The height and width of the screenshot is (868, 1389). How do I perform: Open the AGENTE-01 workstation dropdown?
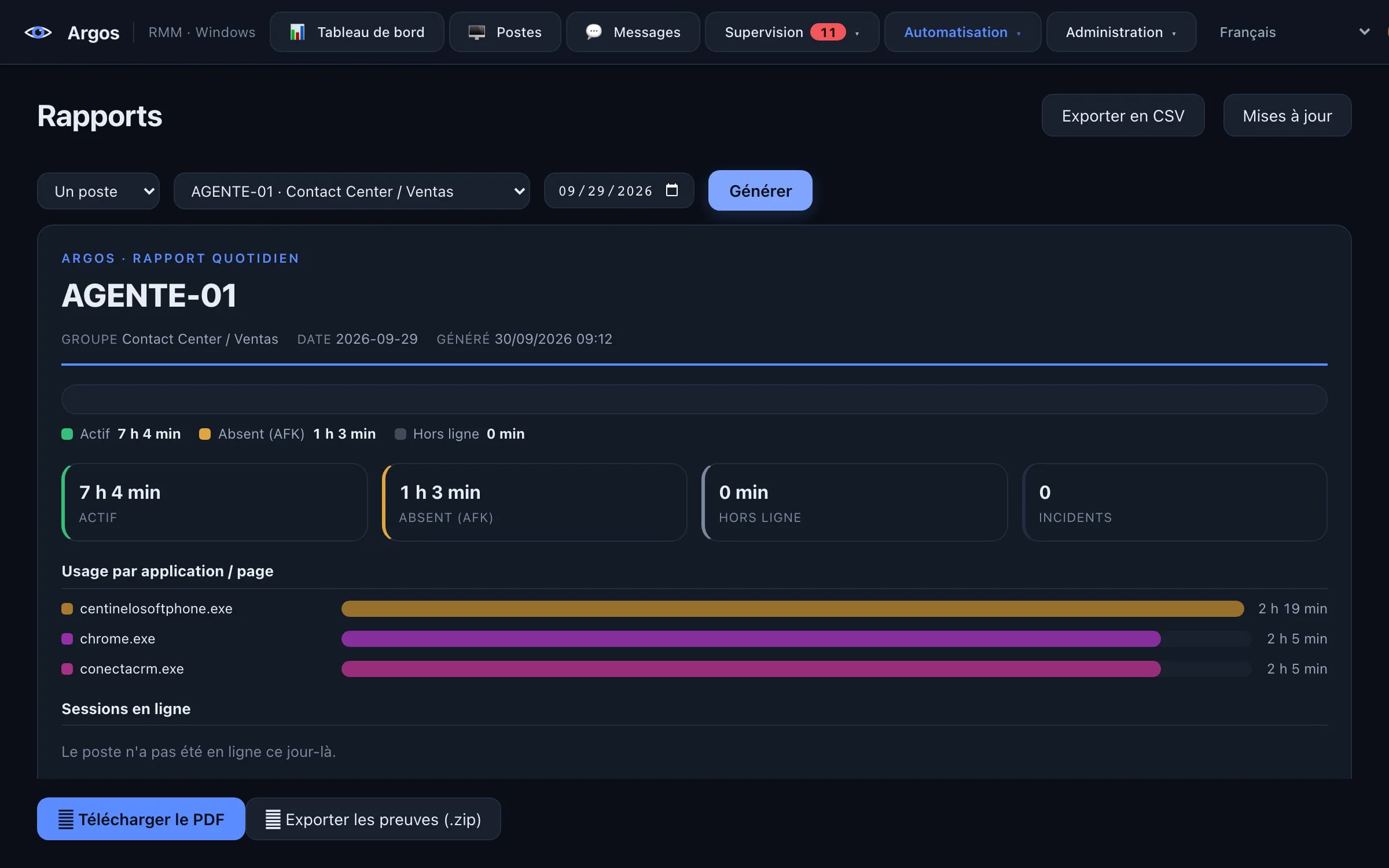(352, 191)
